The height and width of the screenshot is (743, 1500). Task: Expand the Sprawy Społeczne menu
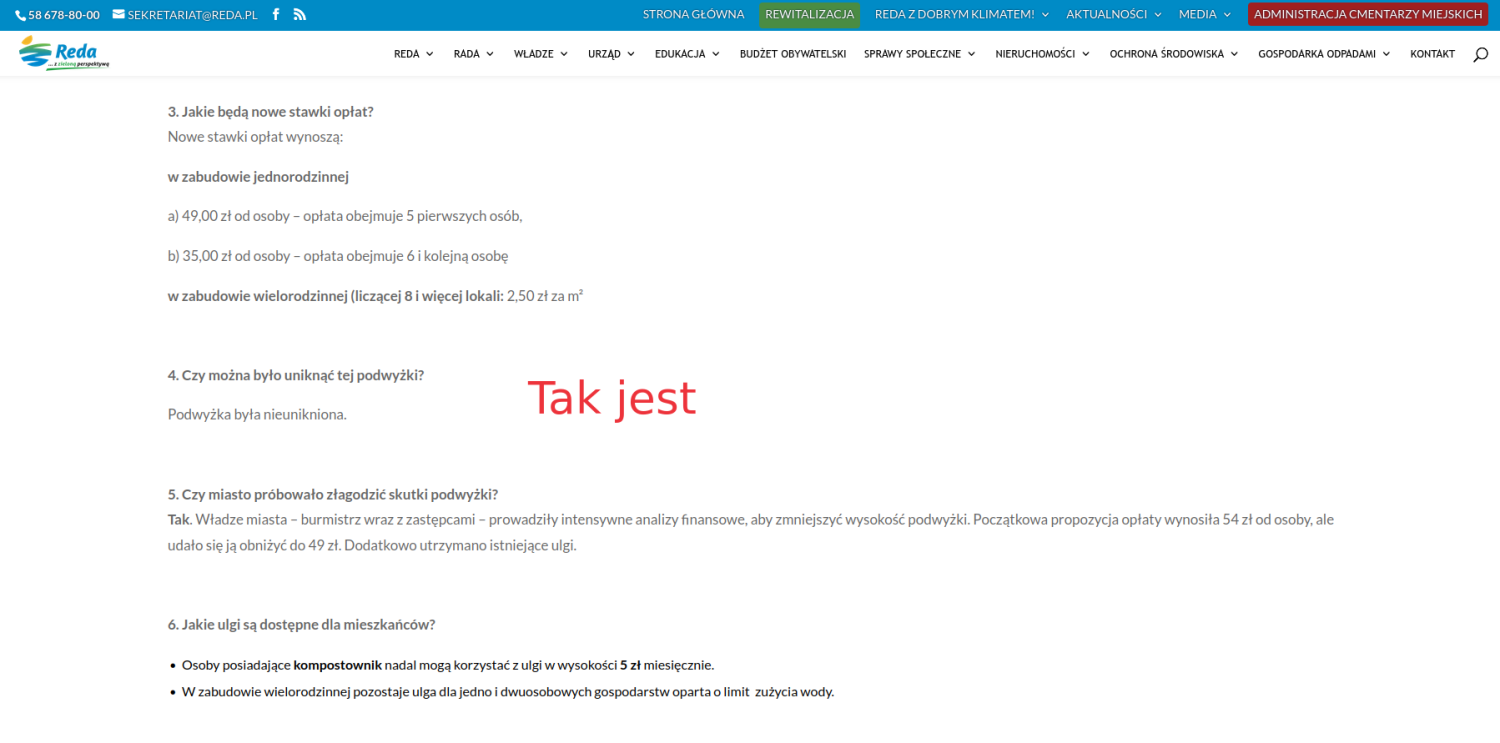[x=919, y=54]
